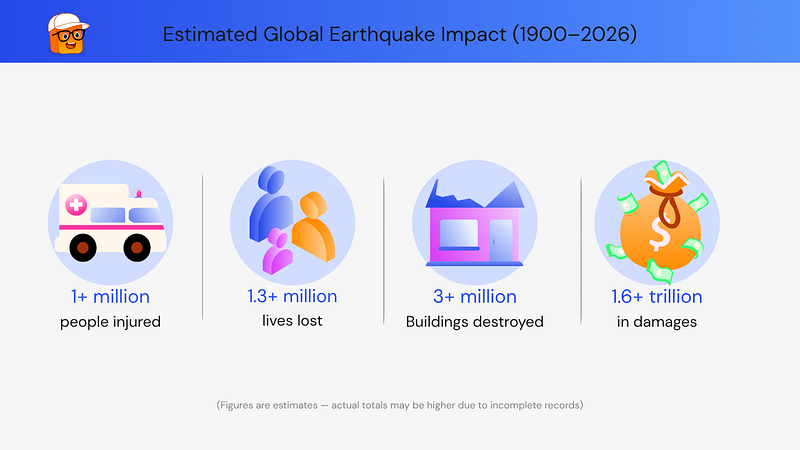
Task: Click the ambulance illustration icon
Action: pyautogui.click(x=111, y=222)
